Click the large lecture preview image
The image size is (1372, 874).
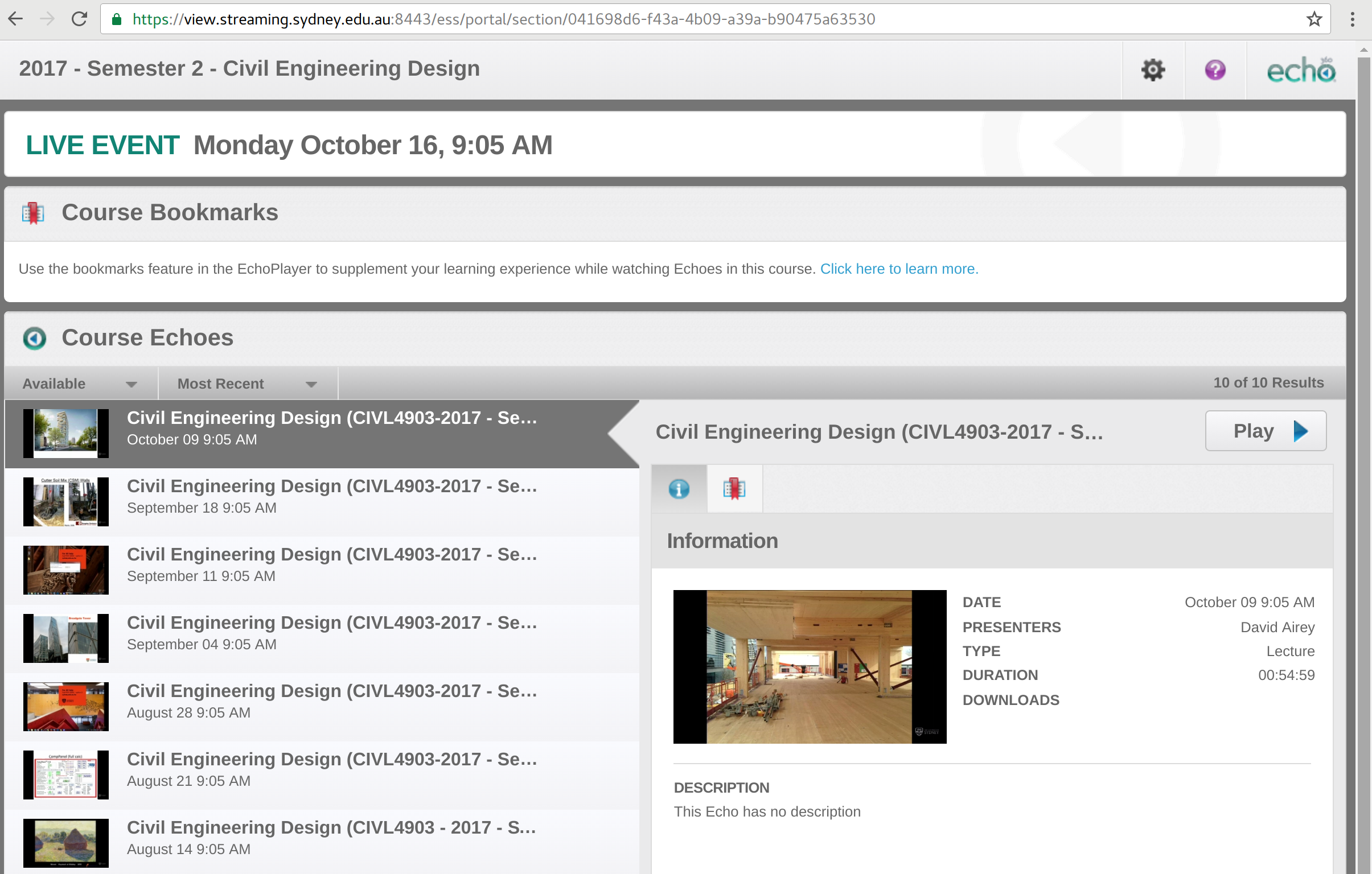809,666
